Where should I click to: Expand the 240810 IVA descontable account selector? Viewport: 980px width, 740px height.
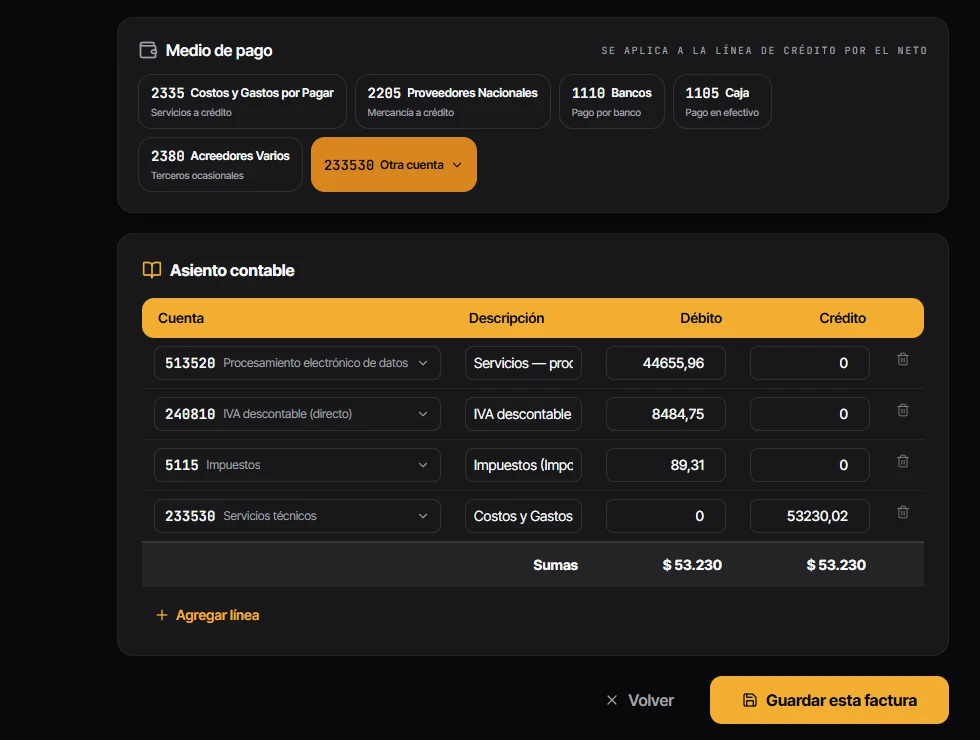297,414
